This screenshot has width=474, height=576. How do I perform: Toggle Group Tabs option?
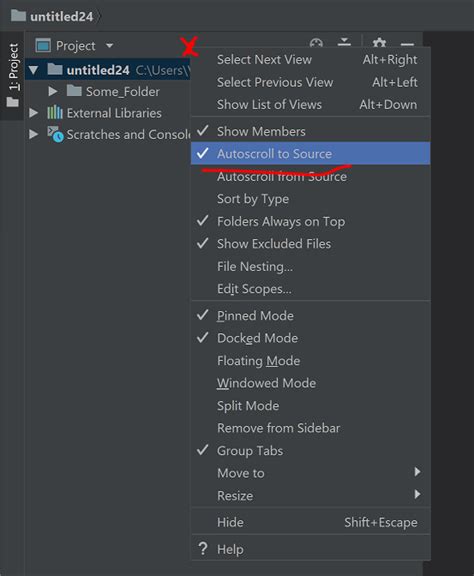point(310,450)
